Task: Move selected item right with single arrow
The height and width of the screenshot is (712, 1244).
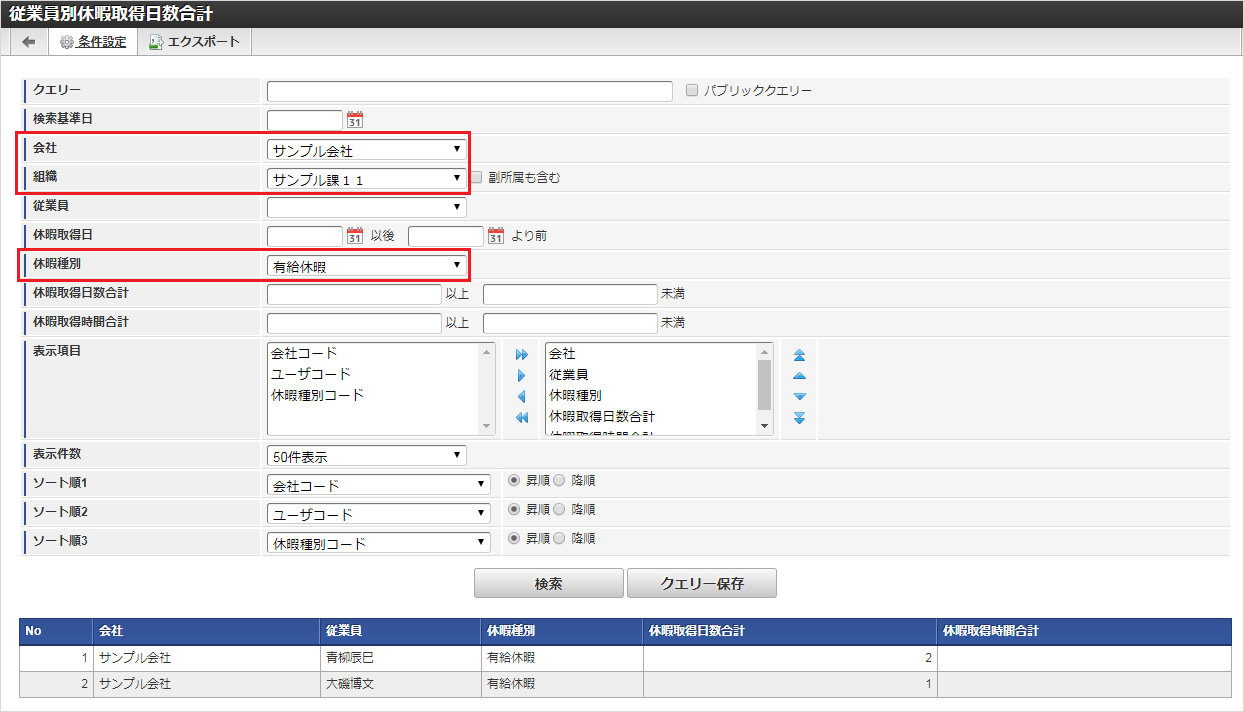Action: [x=521, y=376]
